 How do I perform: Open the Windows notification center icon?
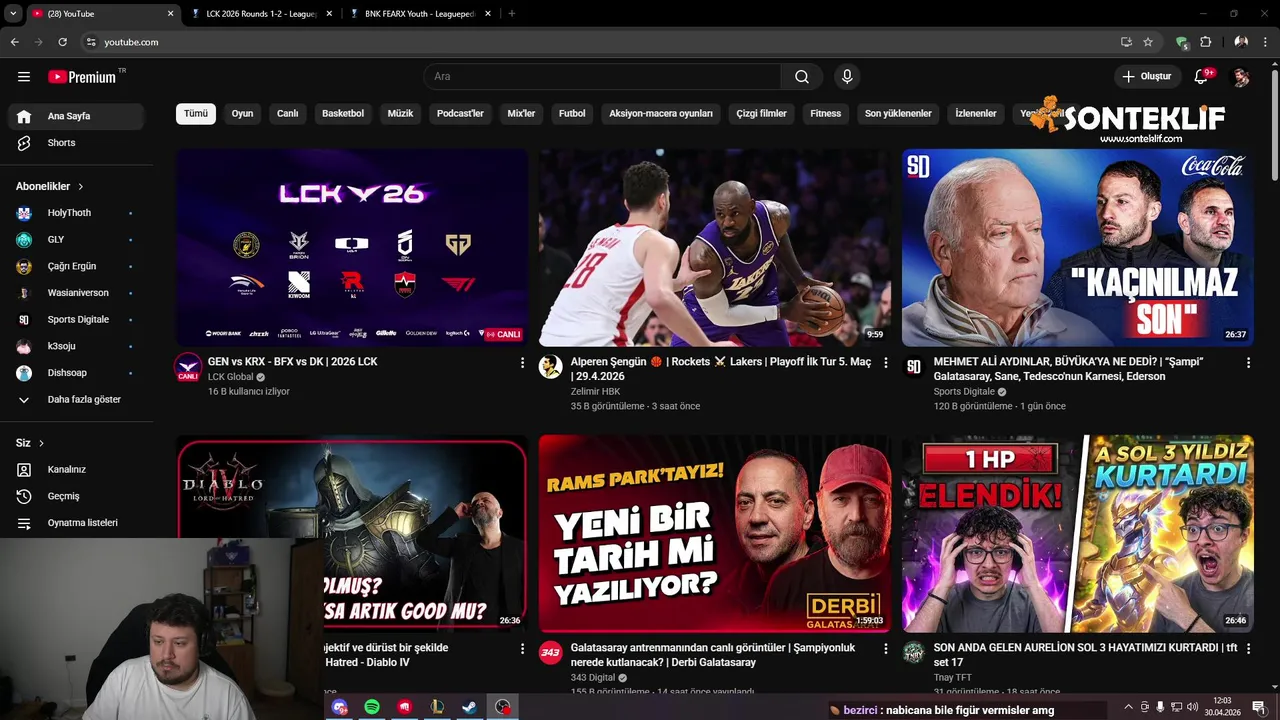tap(1259, 707)
